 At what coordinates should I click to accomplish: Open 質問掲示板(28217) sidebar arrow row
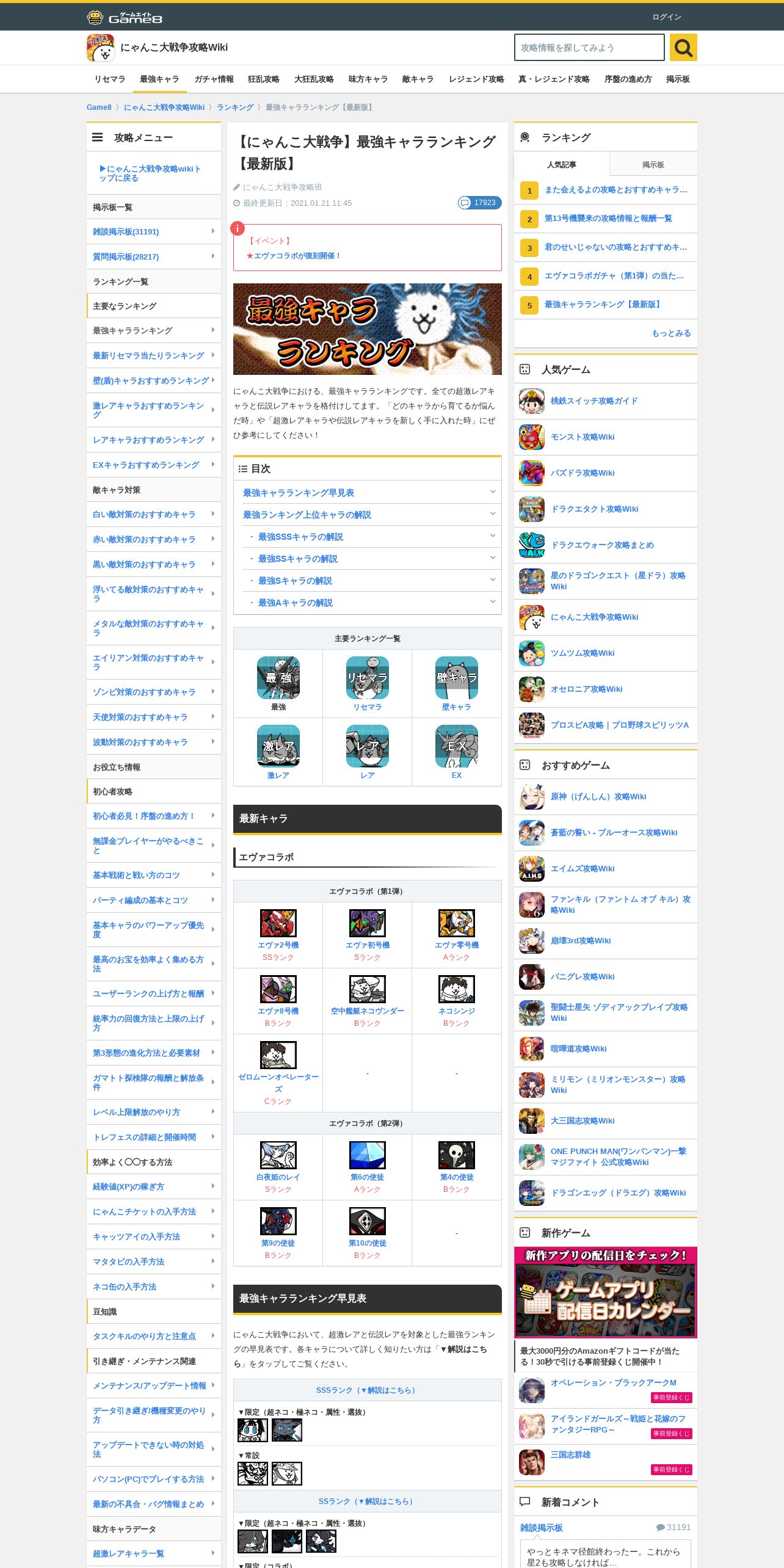click(154, 257)
